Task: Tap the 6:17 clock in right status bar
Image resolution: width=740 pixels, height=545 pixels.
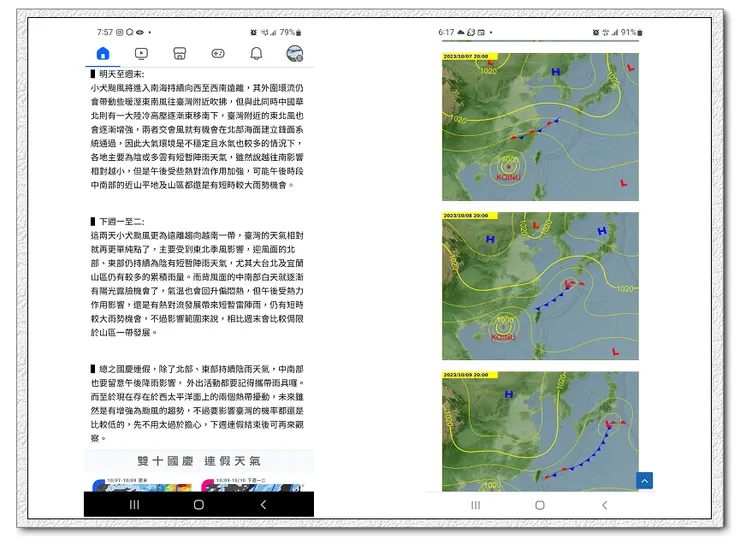Action: (x=446, y=32)
